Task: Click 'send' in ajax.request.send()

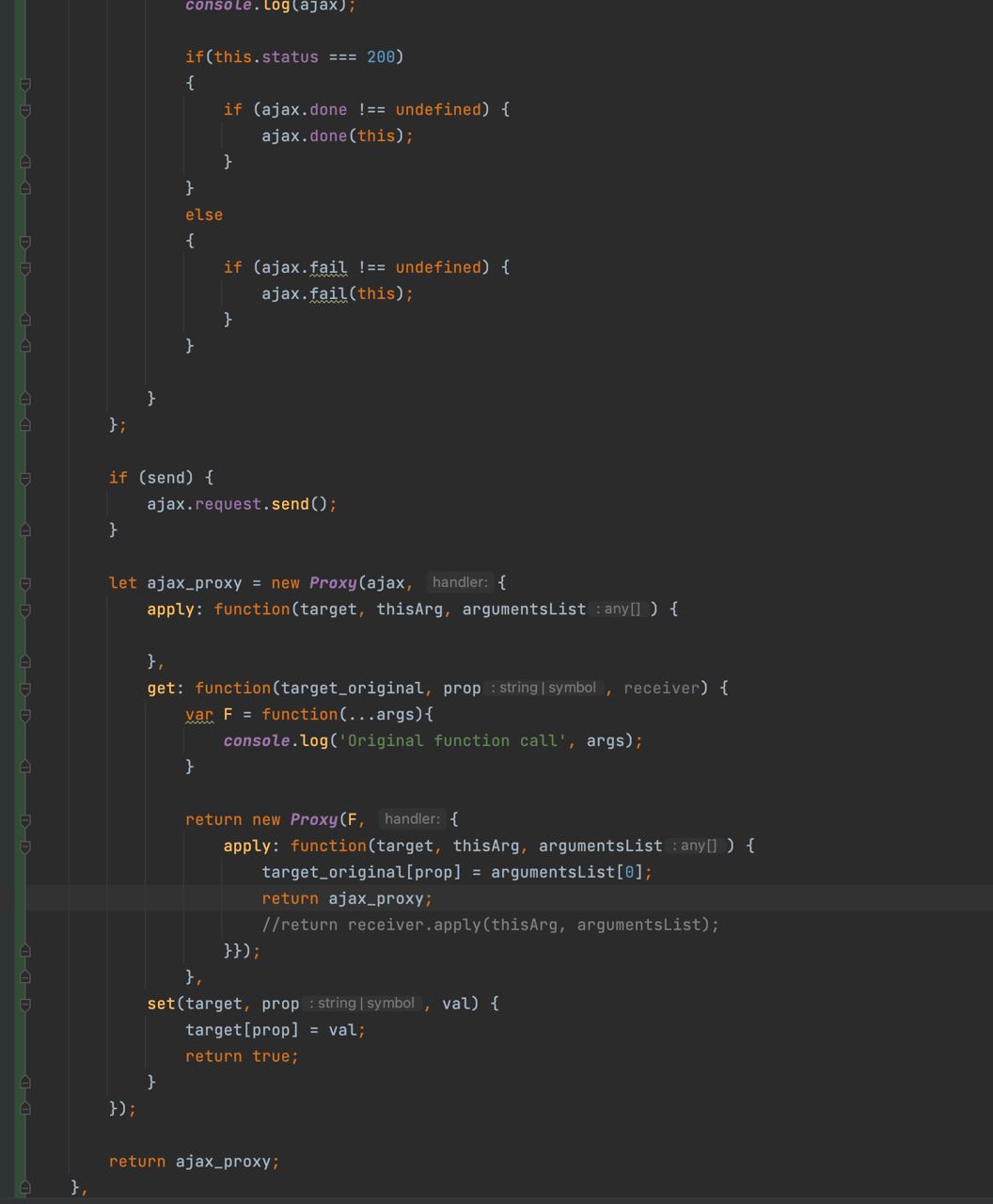Action: coord(290,504)
